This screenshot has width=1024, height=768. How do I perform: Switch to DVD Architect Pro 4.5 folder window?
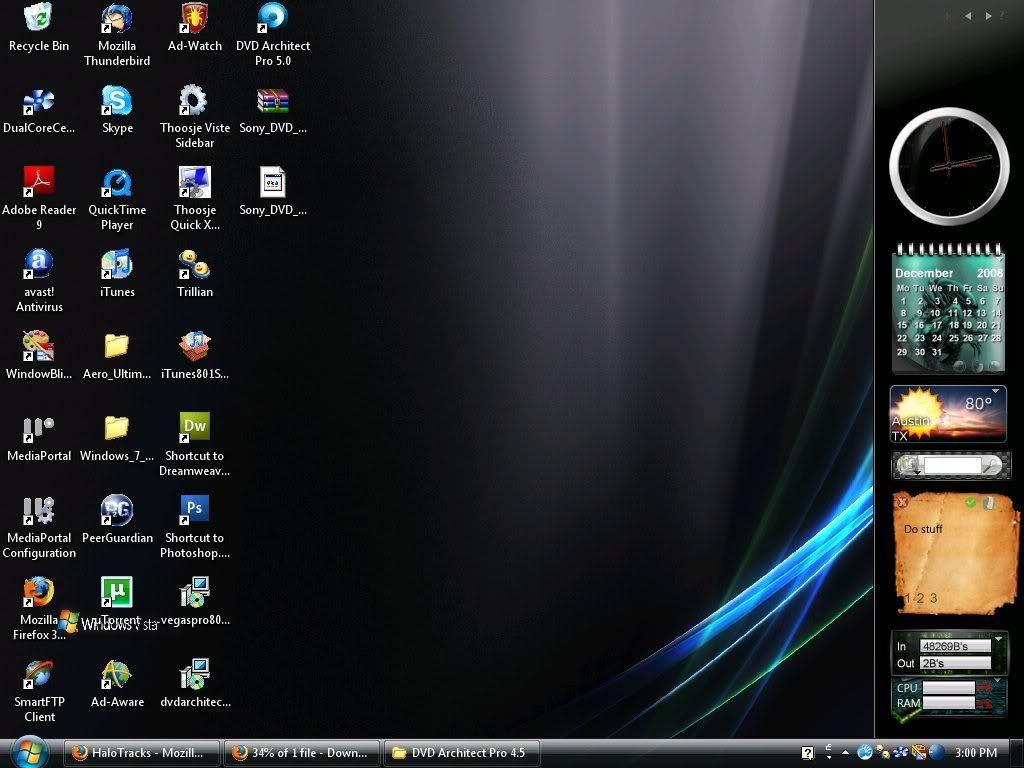462,753
